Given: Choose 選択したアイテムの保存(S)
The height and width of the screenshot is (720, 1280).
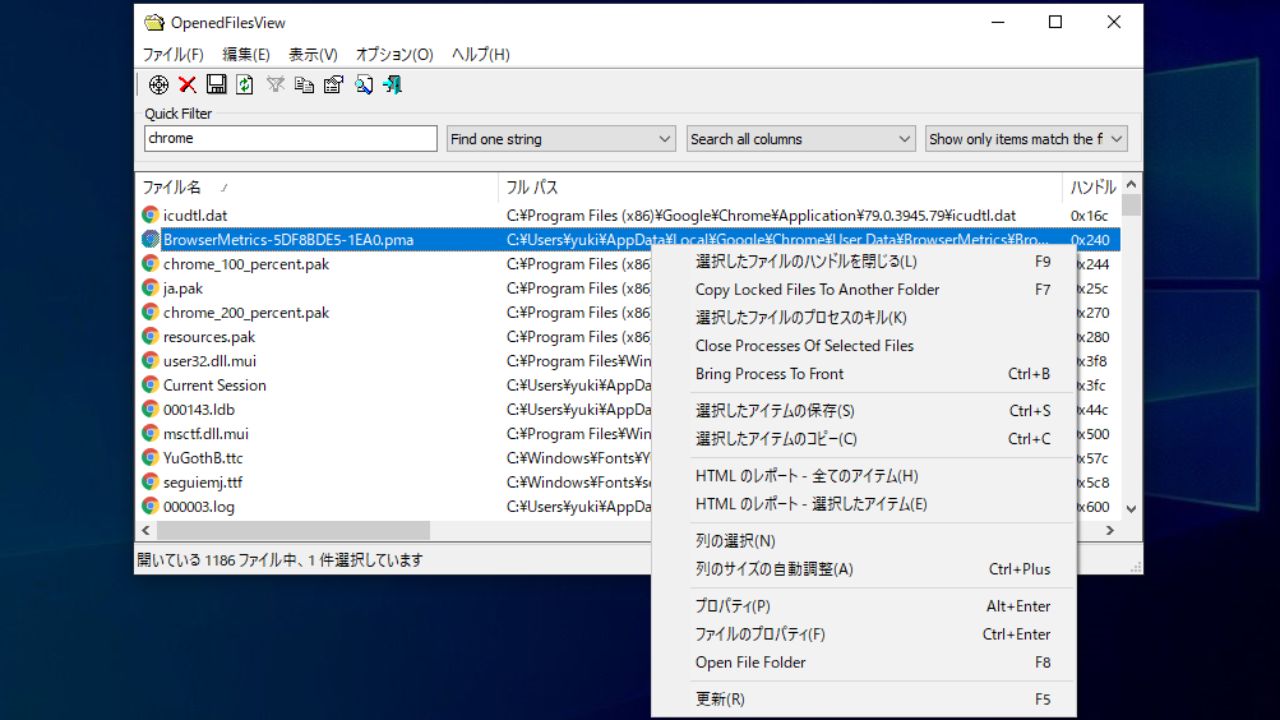Looking at the screenshot, I should [x=864, y=411].
